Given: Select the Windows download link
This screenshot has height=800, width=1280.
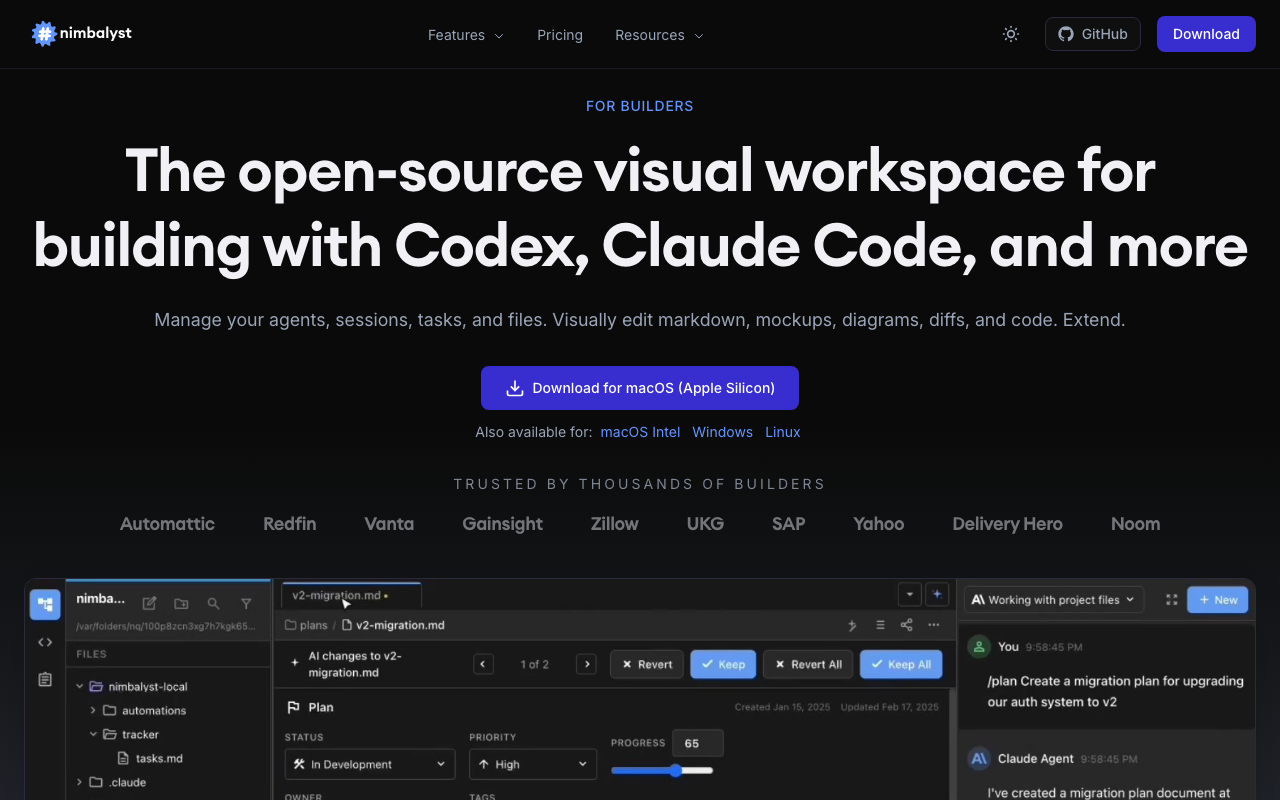Looking at the screenshot, I should tap(722, 432).
